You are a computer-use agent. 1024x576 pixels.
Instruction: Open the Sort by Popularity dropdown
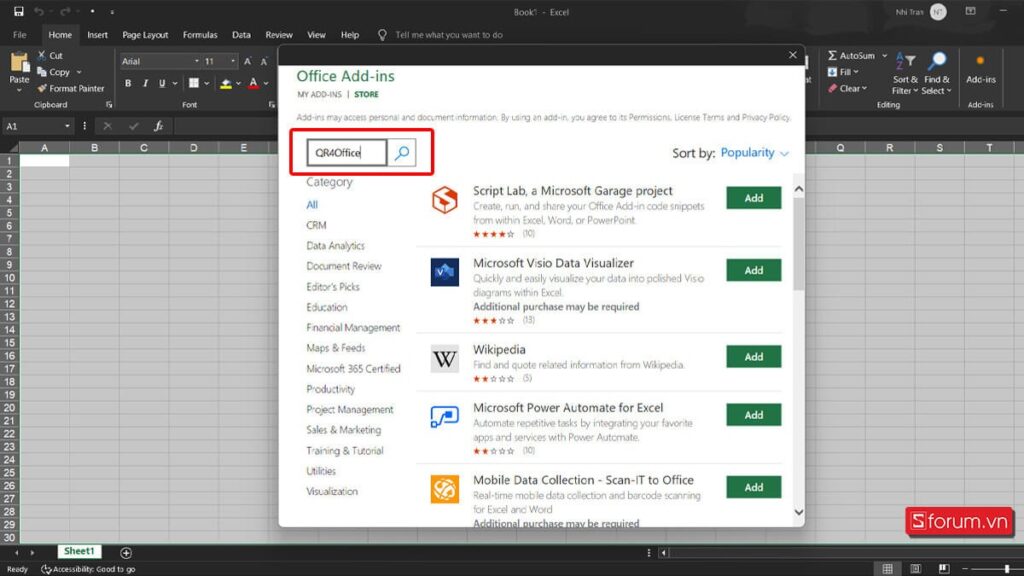pos(754,153)
